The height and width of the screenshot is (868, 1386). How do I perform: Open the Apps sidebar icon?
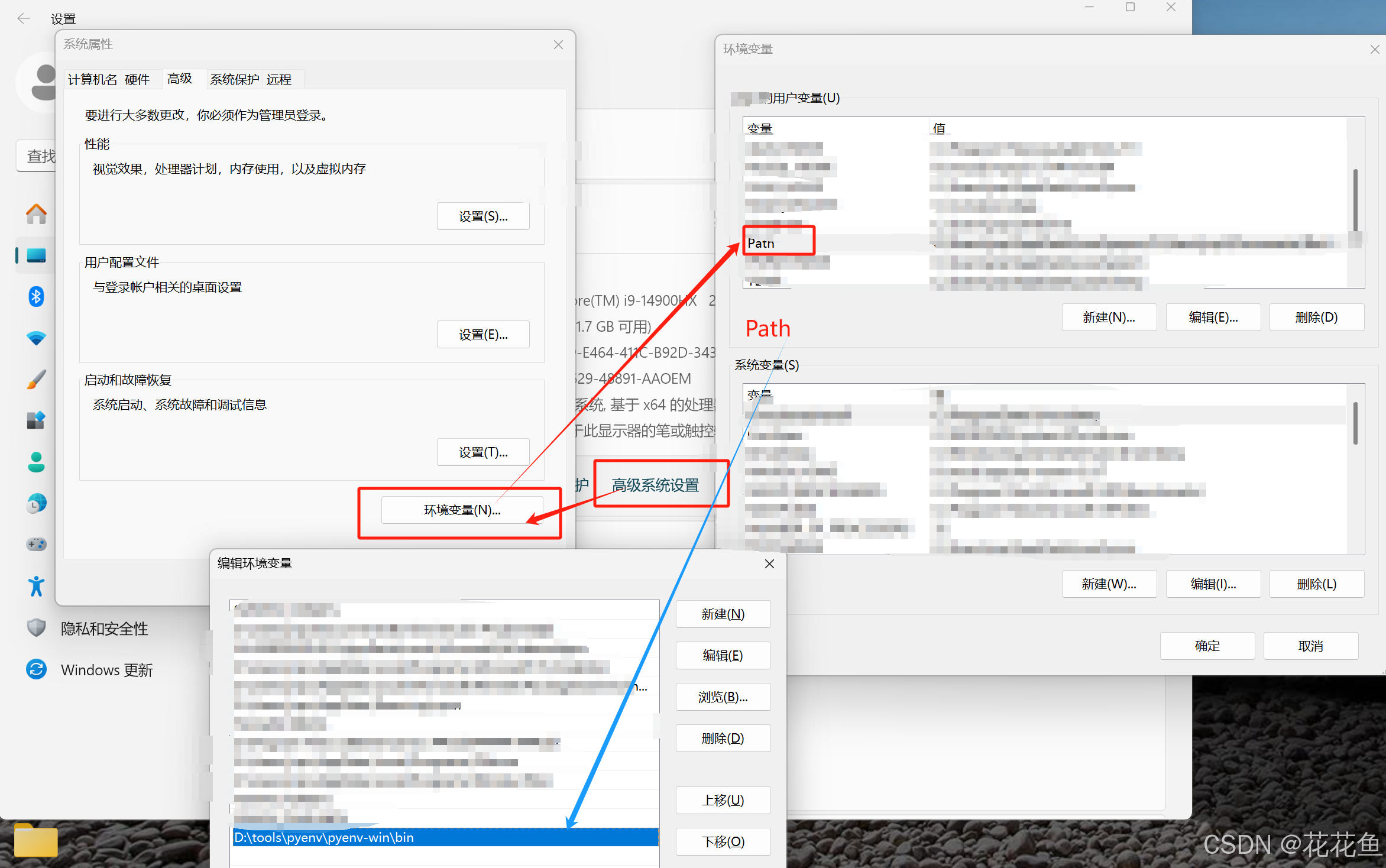pos(36,420)
